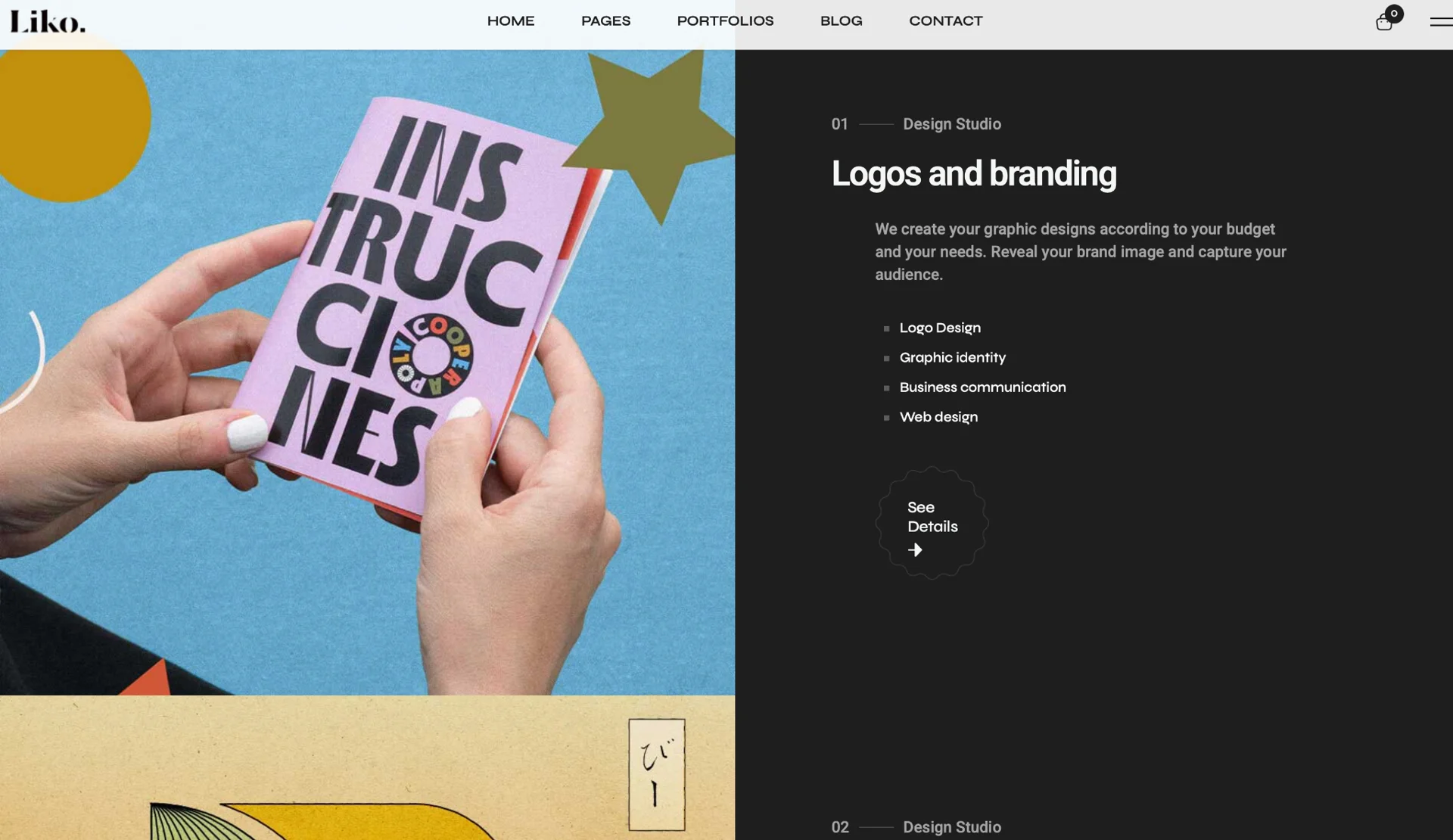This screenshot has height=840, width=1453.
Task: Select the Business communication list item
Action: 982,387
